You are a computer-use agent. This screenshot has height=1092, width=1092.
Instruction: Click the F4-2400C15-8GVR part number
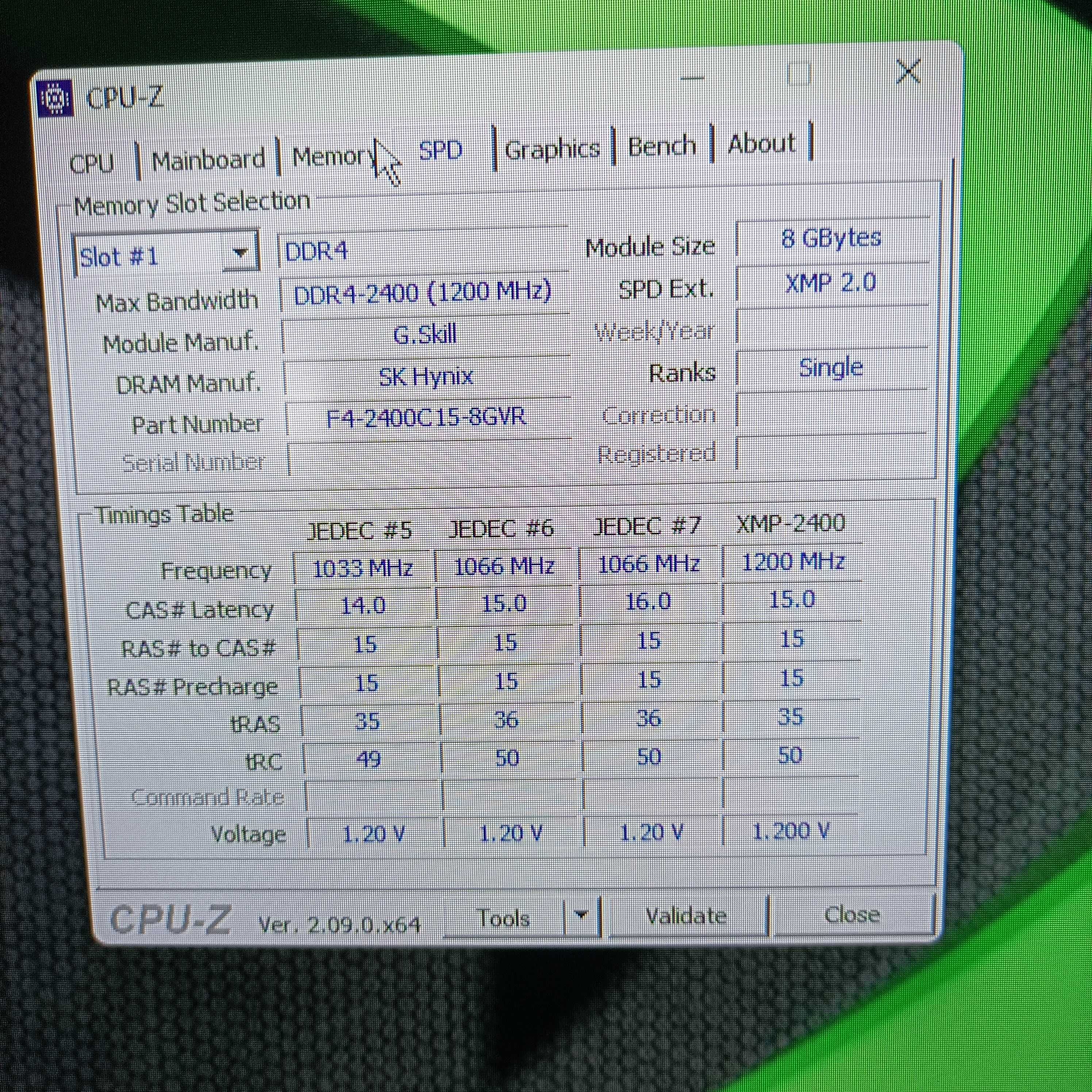pyautogui.click(x=427, y=418)
